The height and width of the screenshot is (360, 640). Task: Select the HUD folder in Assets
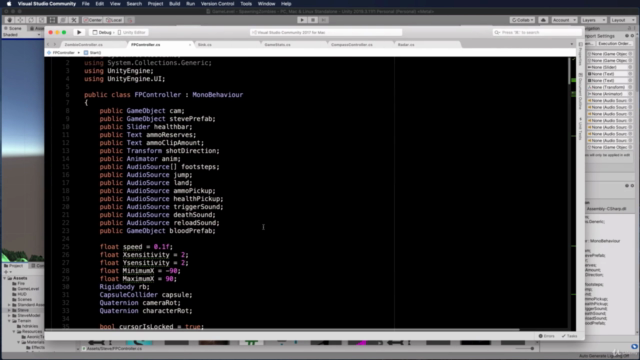tap(20, 294)
